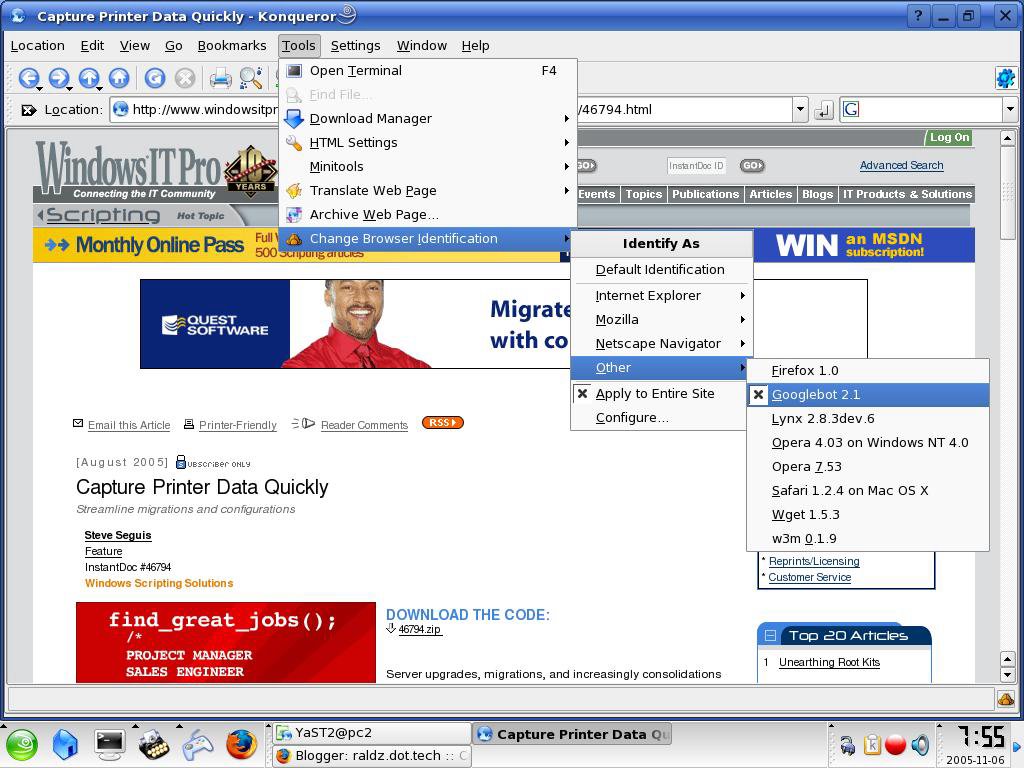Choose Opera 4.03 on Windows NT 4.0

tap(868, 443)
